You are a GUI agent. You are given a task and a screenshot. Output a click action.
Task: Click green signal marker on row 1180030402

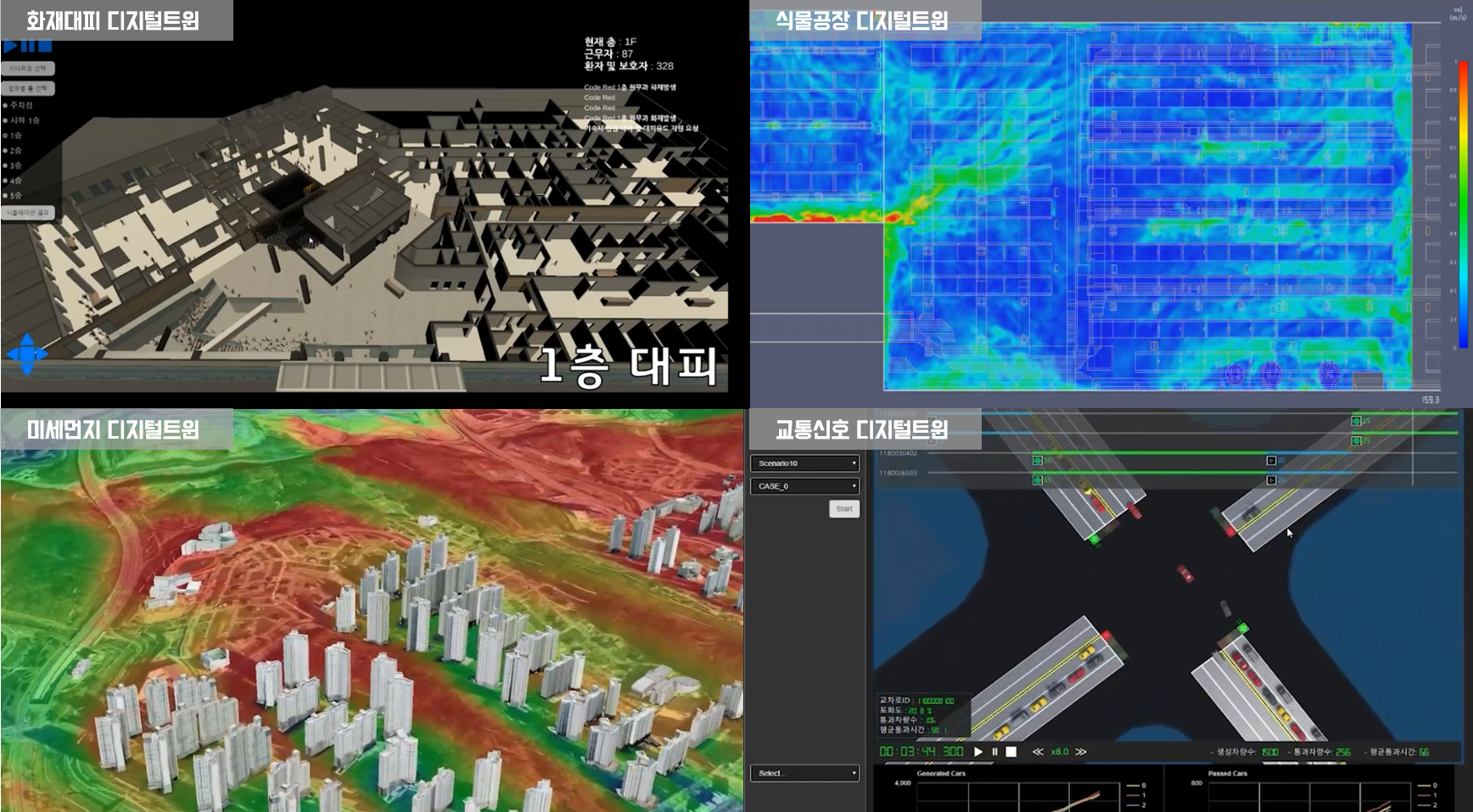pos(1037,461)
